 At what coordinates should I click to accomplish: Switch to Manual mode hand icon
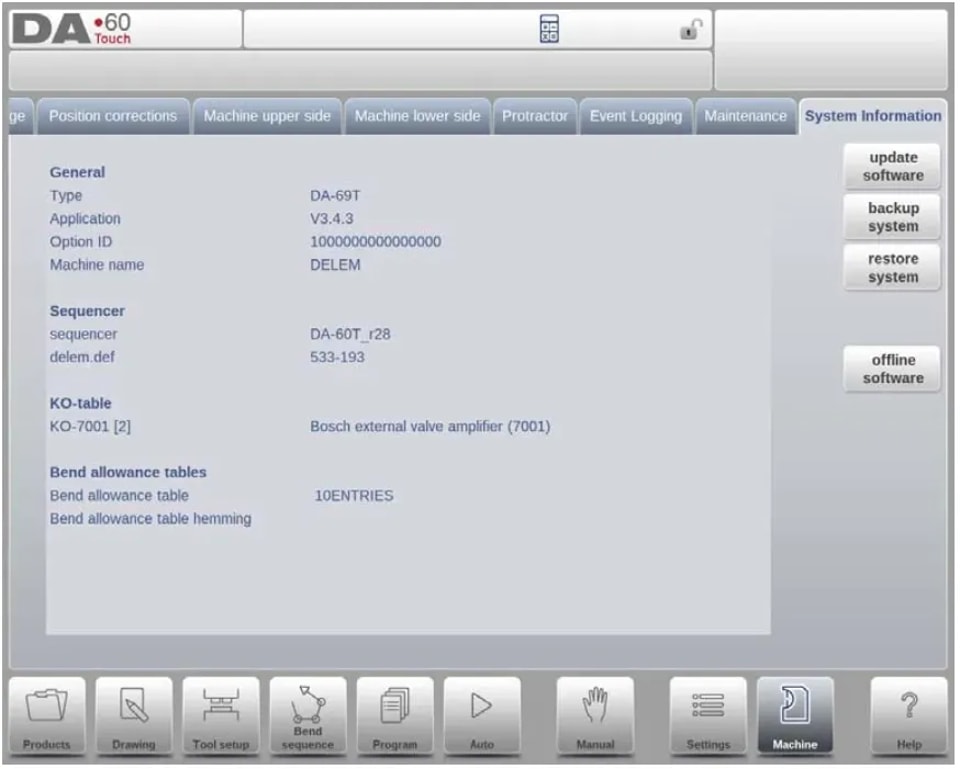click(x=595, y=715)
